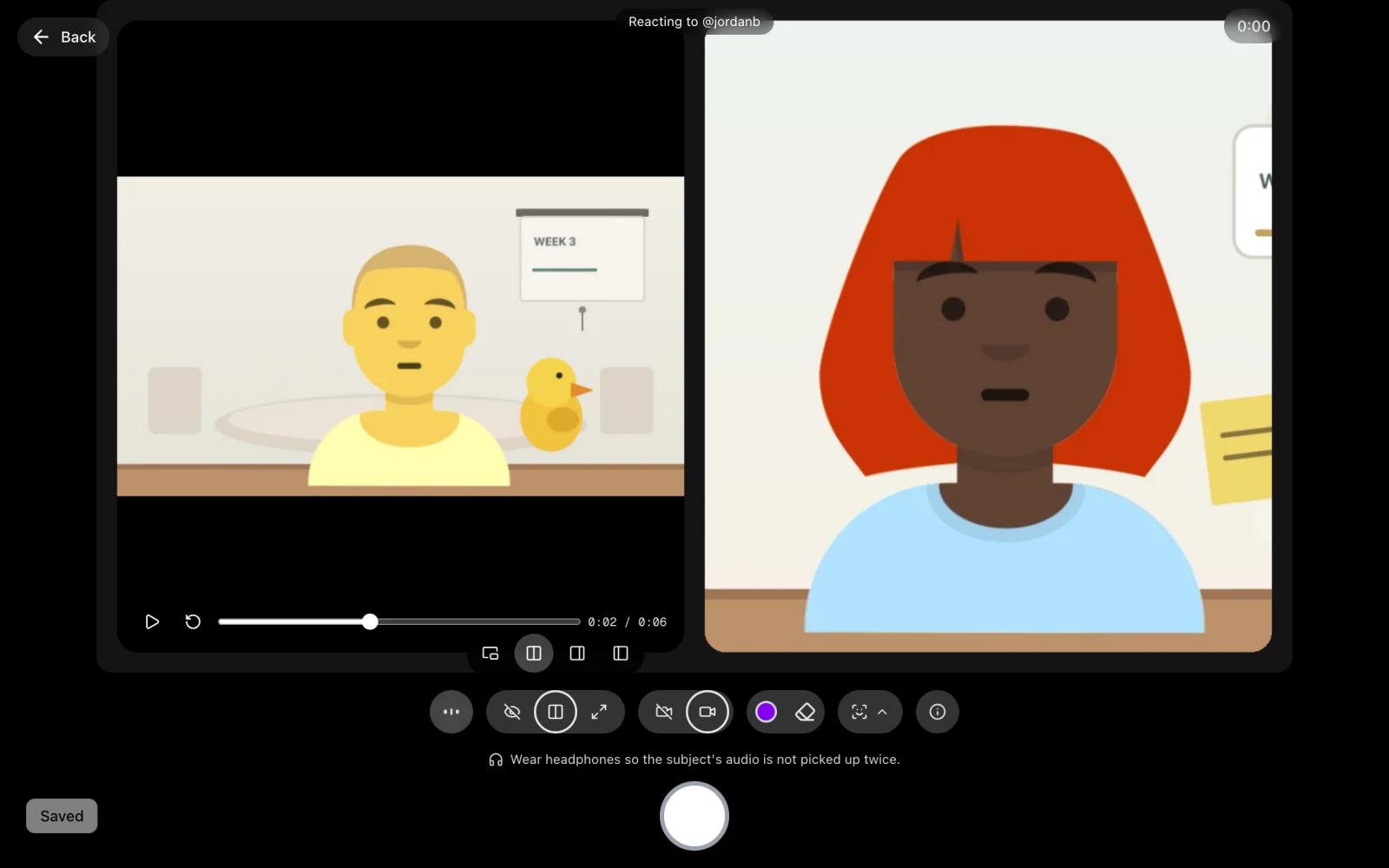Image resolution: width=1389 pixels, height=868 pixels.
Task: Toggle the face framing tool
Action: [x=859, y=712]
